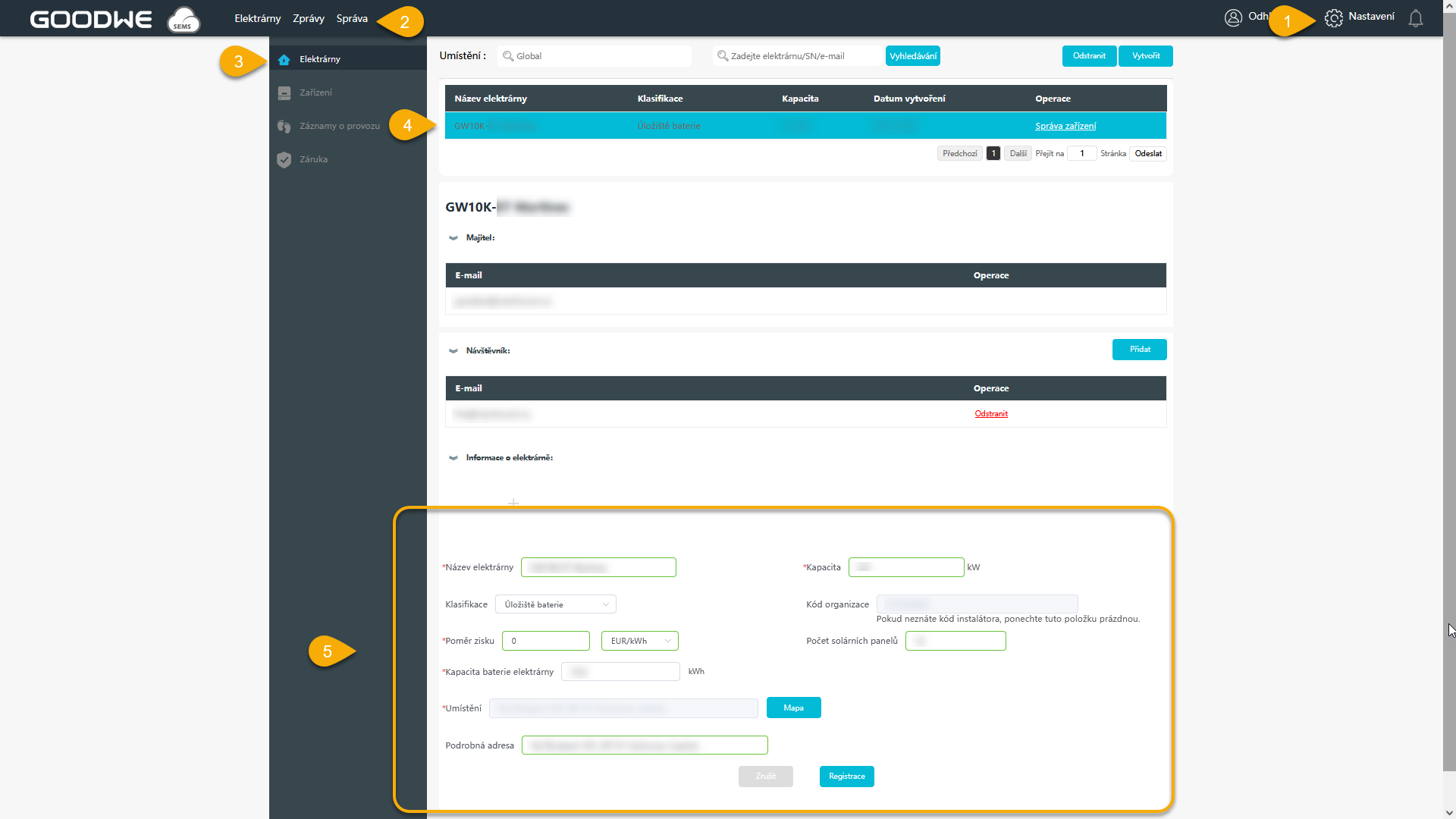Click the Registrace button
Image resolution: width=1456 pixels, height=819 pixels.
(846, 777)
